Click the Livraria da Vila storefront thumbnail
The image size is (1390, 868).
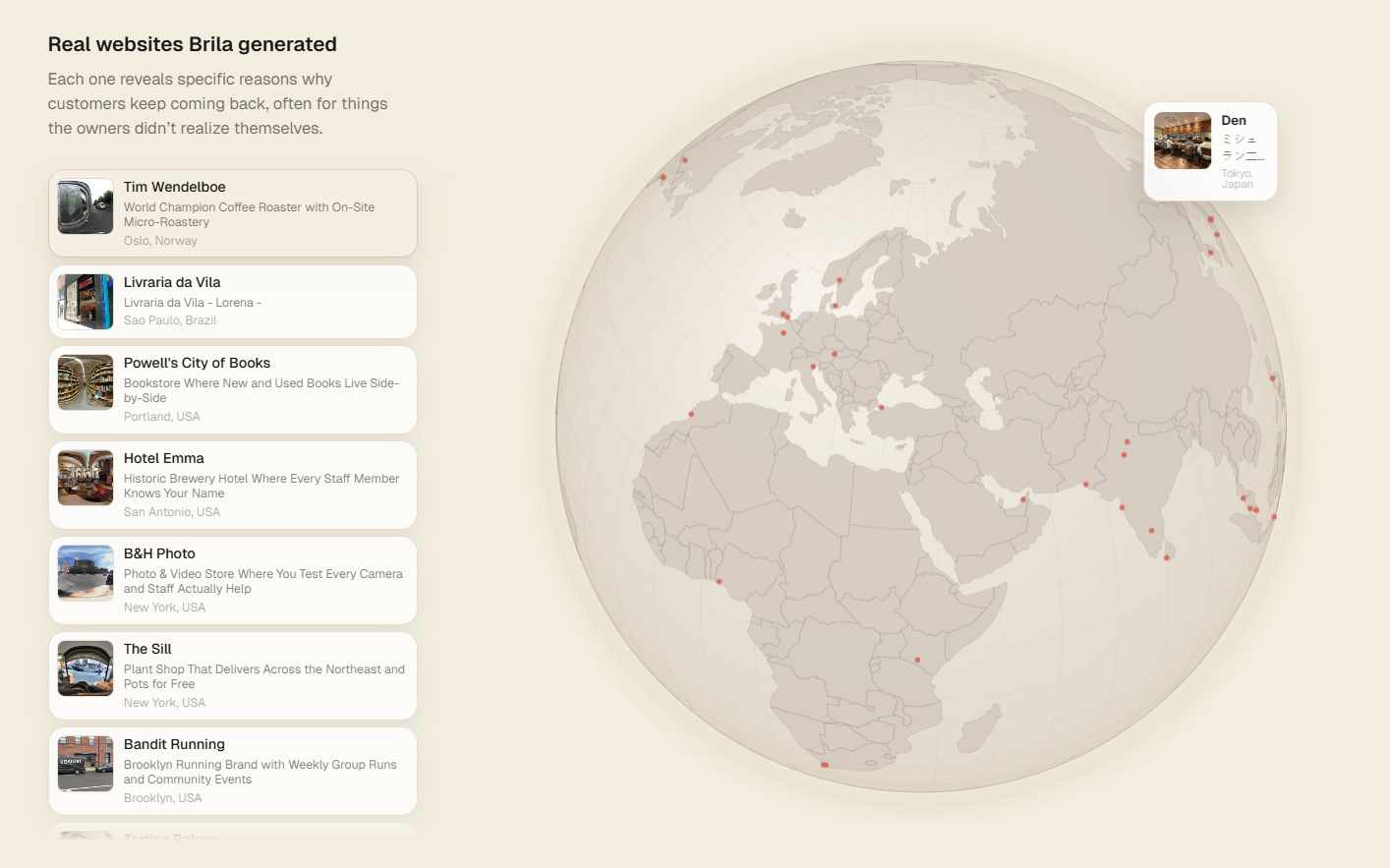(x=86, y=302)
